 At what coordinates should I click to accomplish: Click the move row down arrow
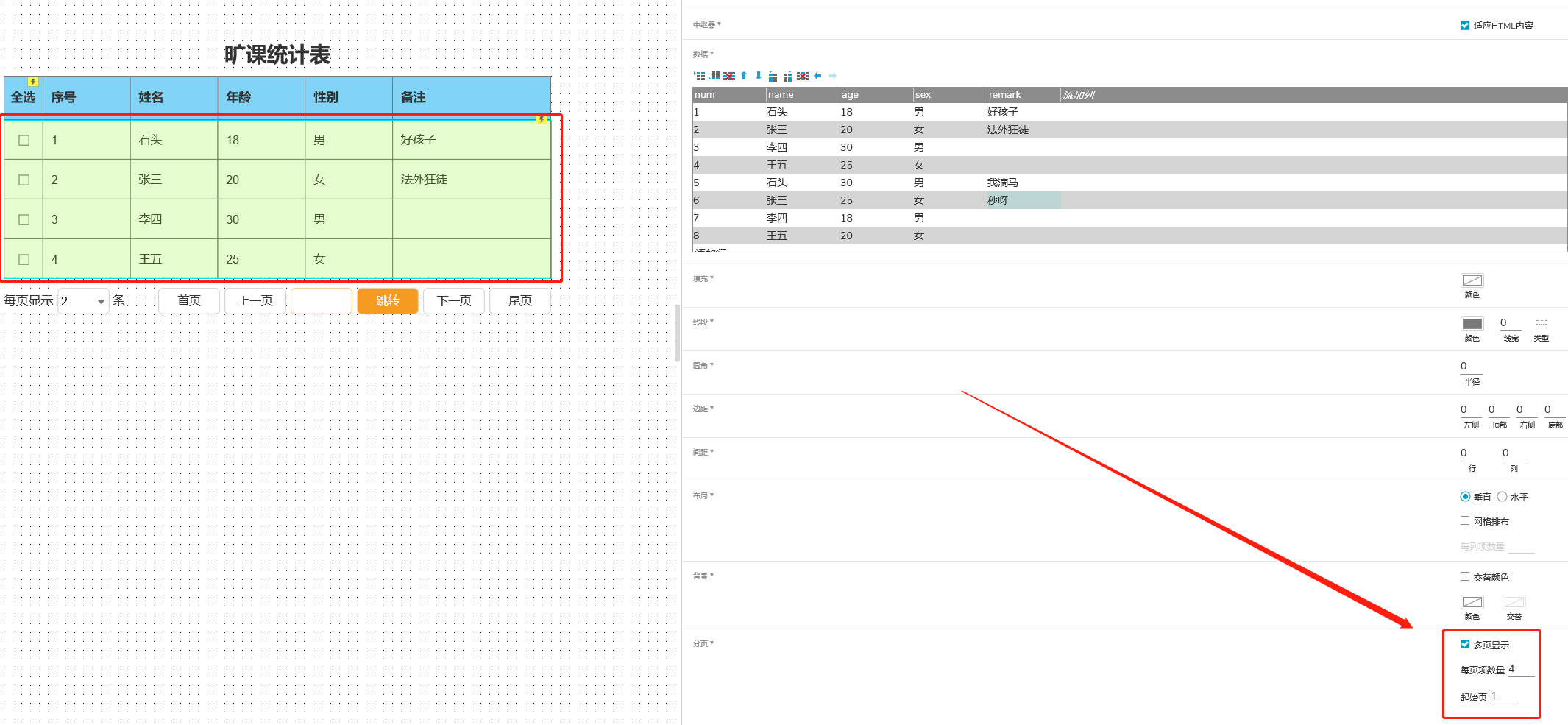click(x=759, y=76)
